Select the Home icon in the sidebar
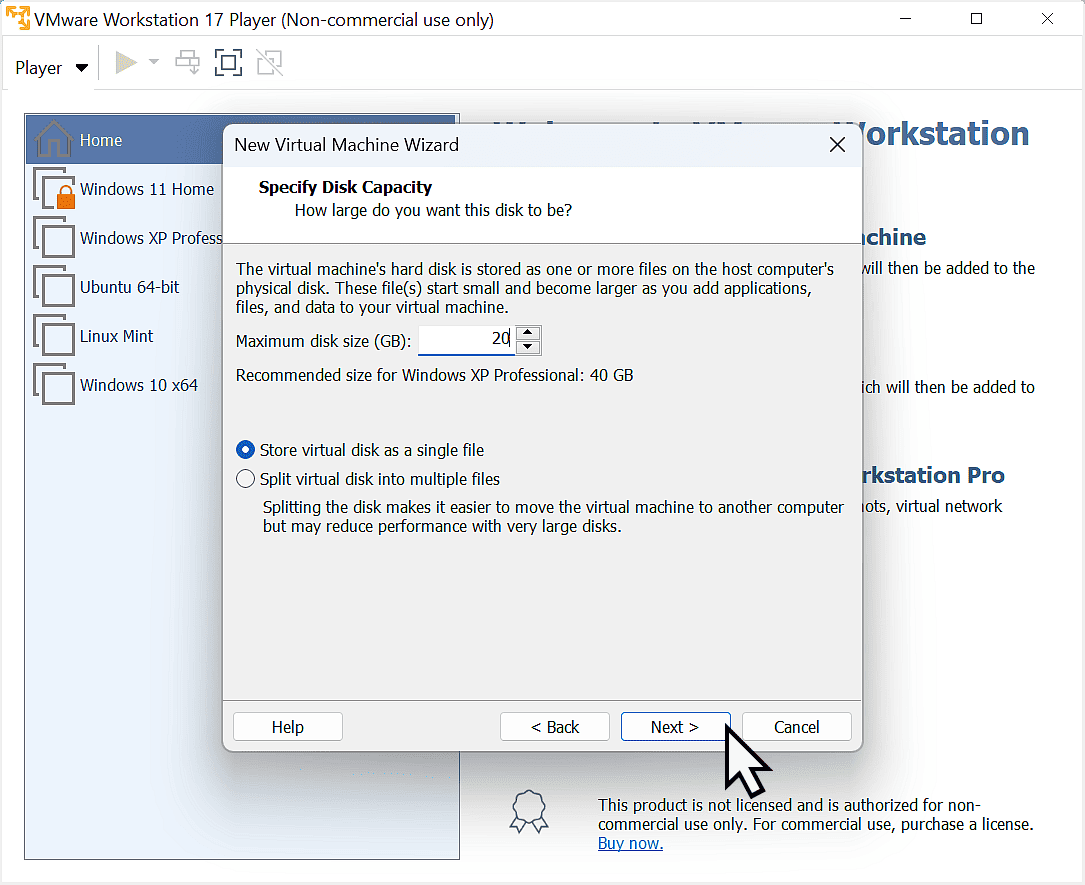This screenshot has height=885, width=1085. (x=55, y=139)
